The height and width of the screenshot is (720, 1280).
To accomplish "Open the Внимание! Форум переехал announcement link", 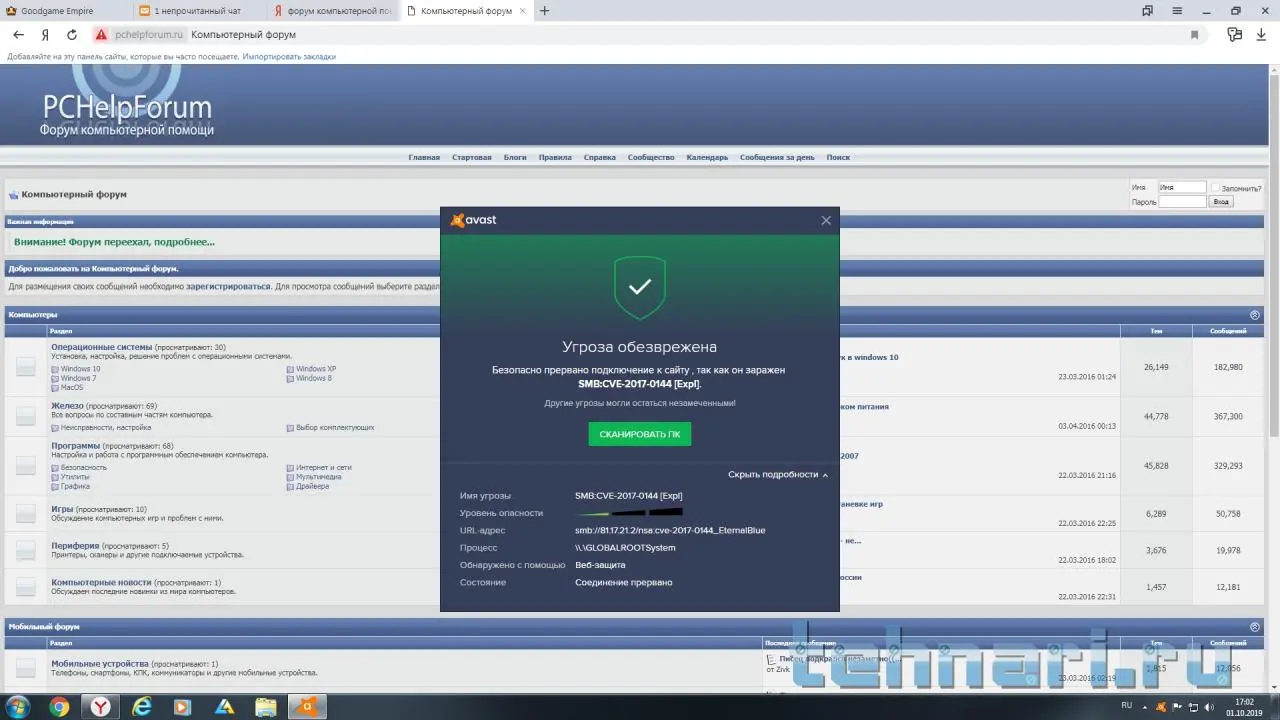I will click(114, 242).
